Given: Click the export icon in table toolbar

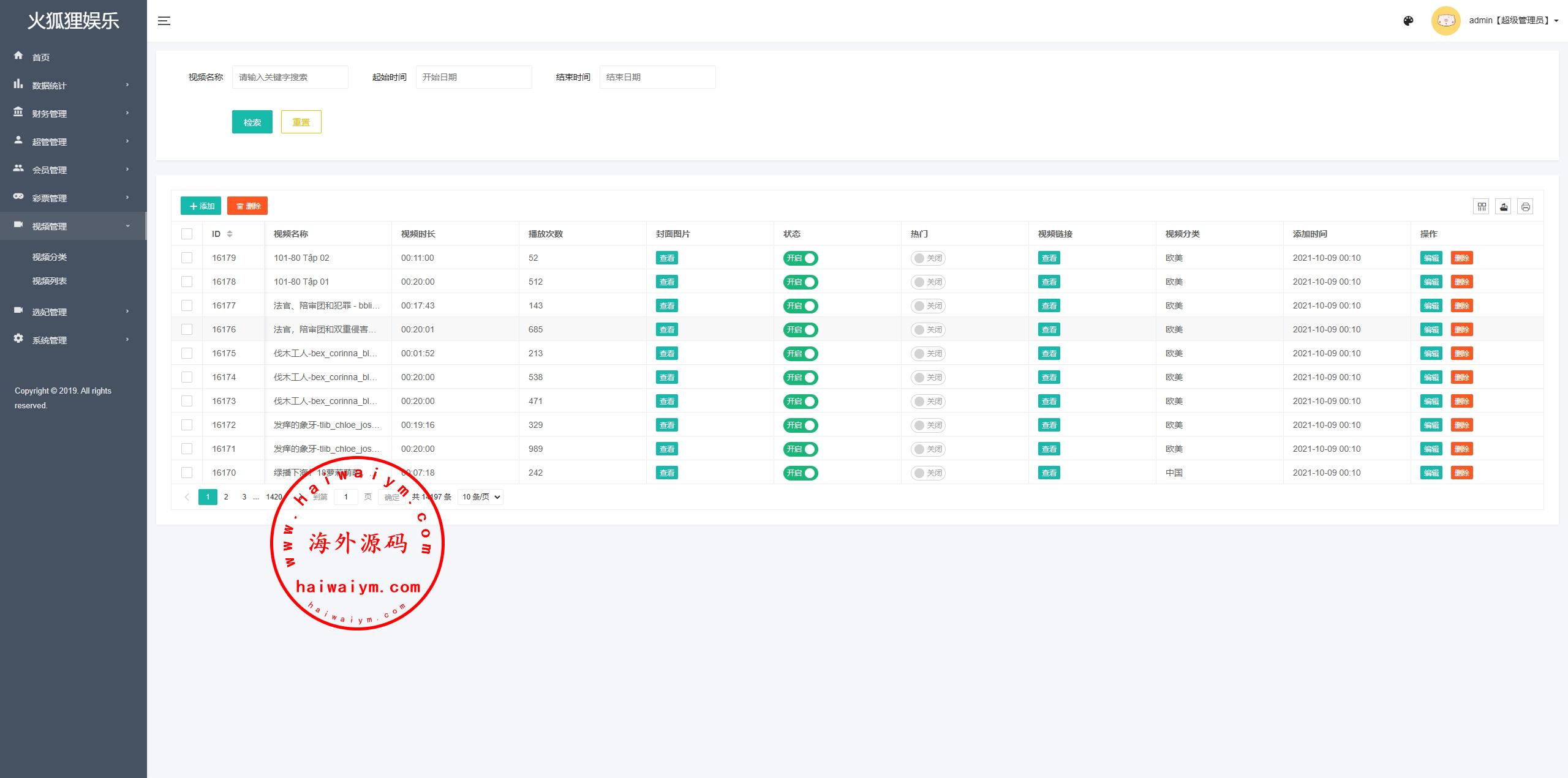Looking at the screenshot, I should coord(1503,207).
